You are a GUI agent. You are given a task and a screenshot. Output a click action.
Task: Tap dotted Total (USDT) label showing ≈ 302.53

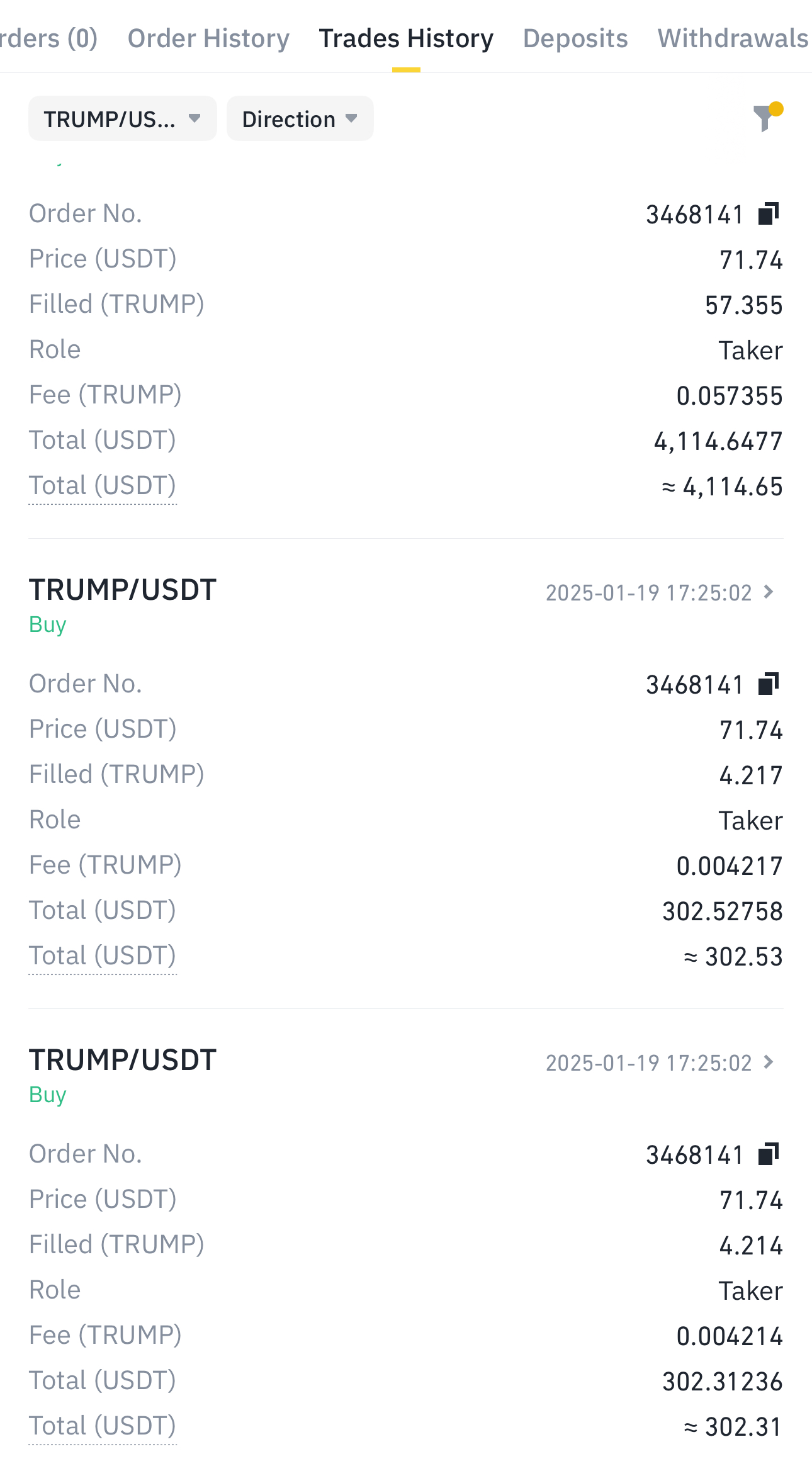pos(103,956)
